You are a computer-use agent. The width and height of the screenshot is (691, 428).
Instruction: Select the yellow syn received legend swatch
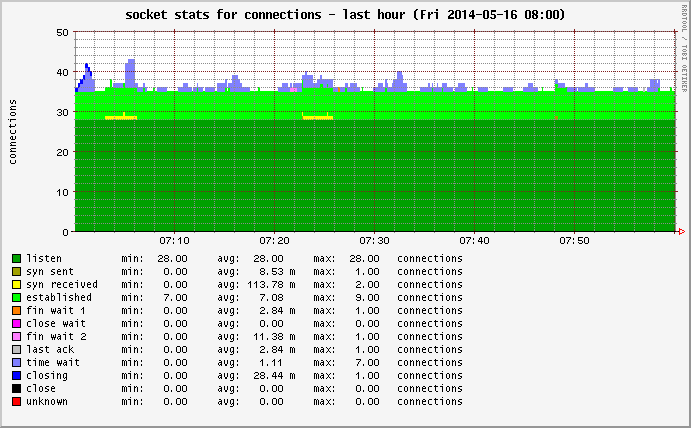(16, 284)
